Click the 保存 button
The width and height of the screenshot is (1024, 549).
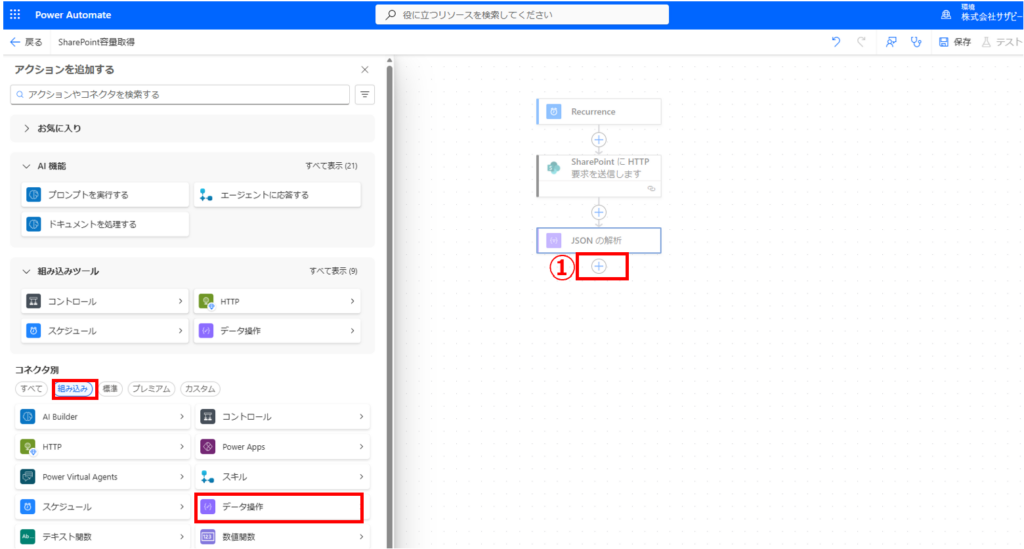point(955,42)
